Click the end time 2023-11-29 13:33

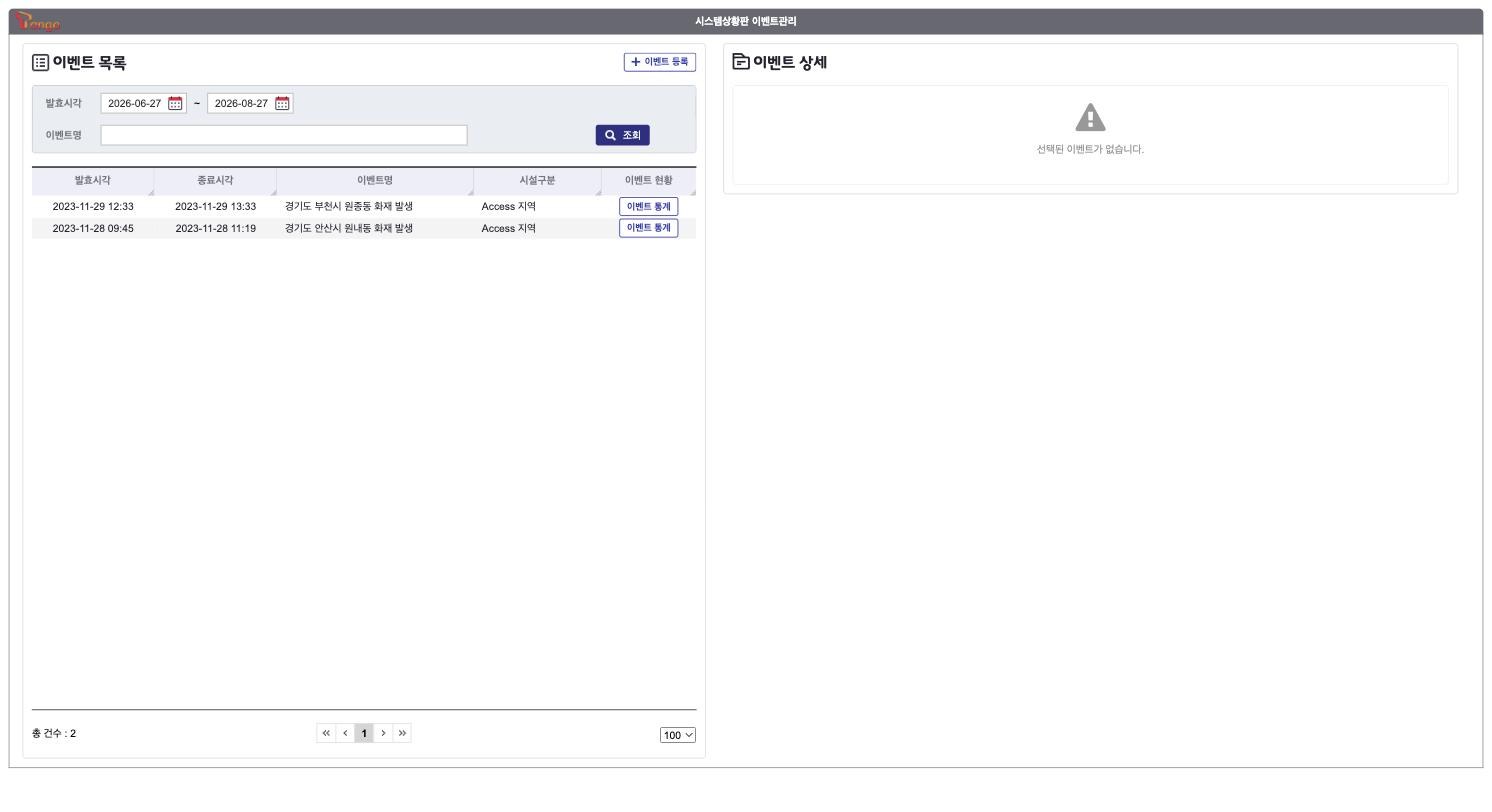(215, 207)
